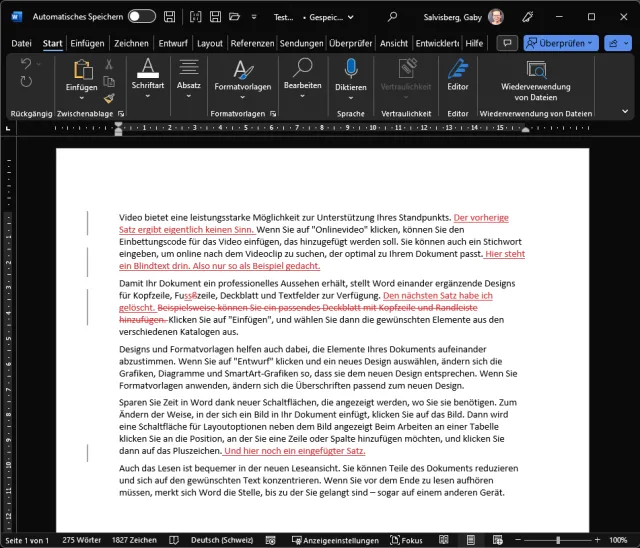Open the search magnifier in title bar

392,17
